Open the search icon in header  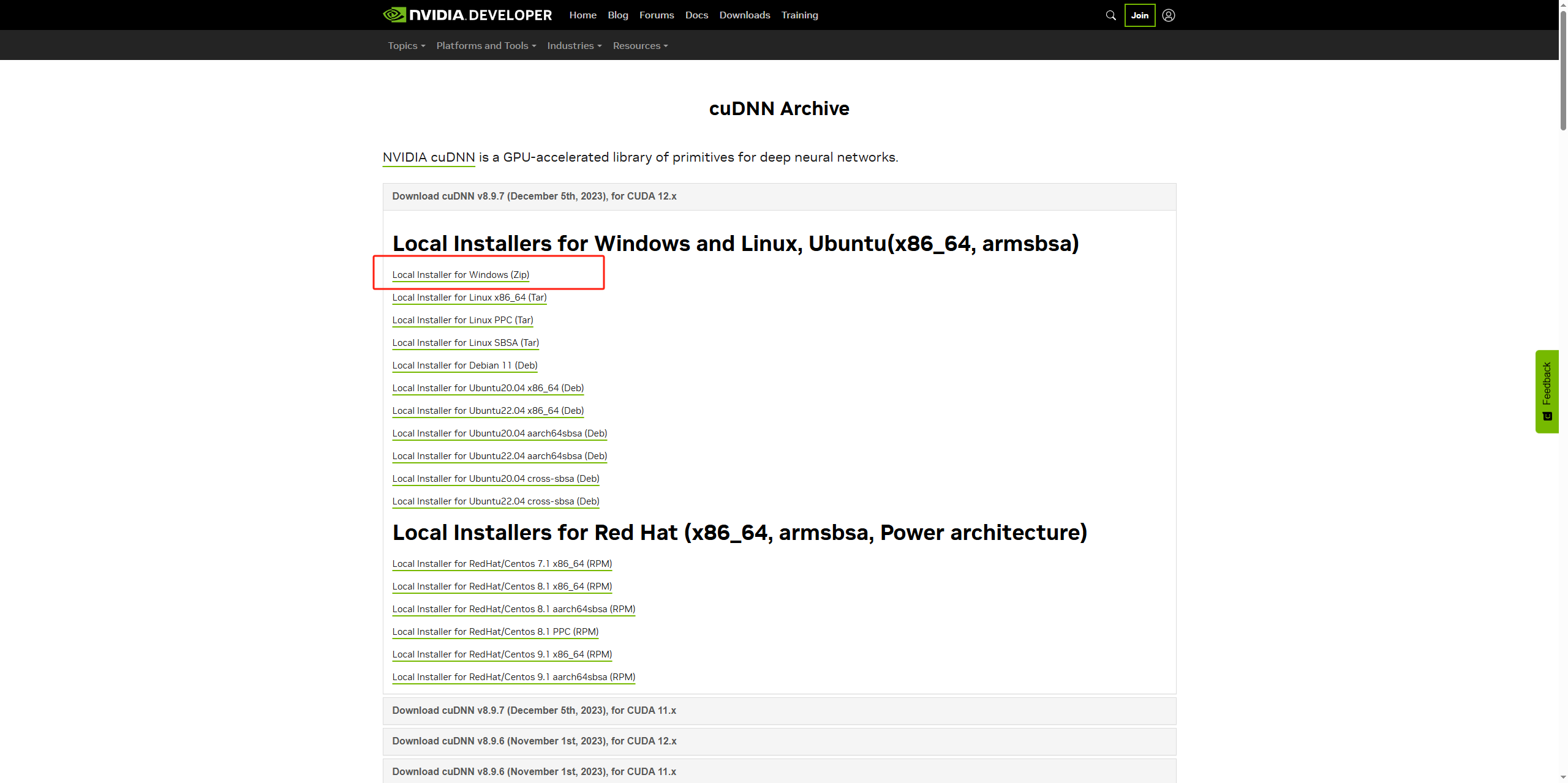pos(1110,15)
